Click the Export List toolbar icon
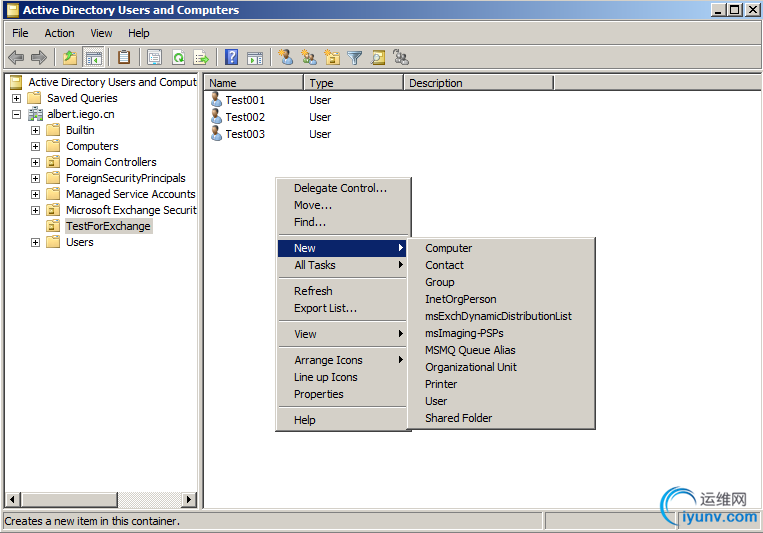763x533 pixels. coord(201,58)
